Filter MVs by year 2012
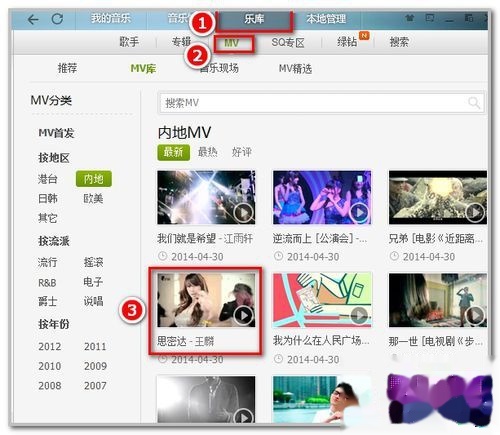500x435 pixels. [50, 347]
